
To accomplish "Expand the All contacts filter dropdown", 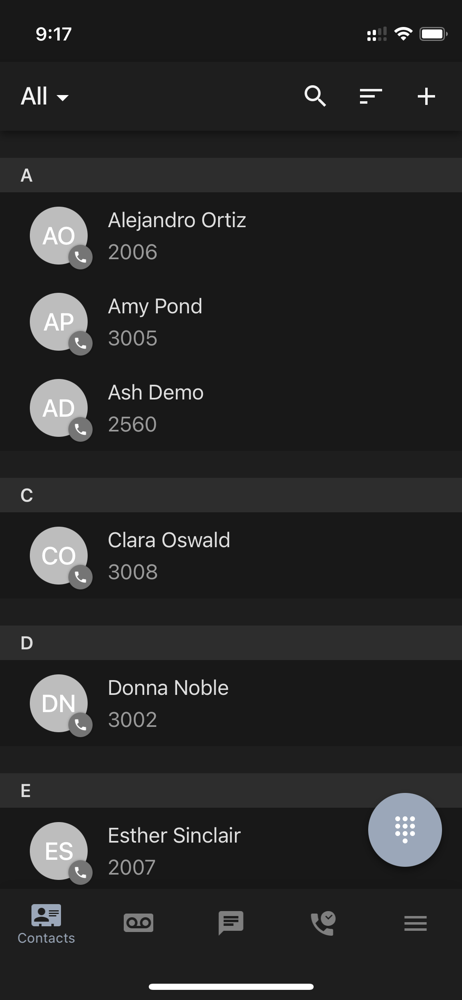I will pyautogui.click(x=45, y=97).
